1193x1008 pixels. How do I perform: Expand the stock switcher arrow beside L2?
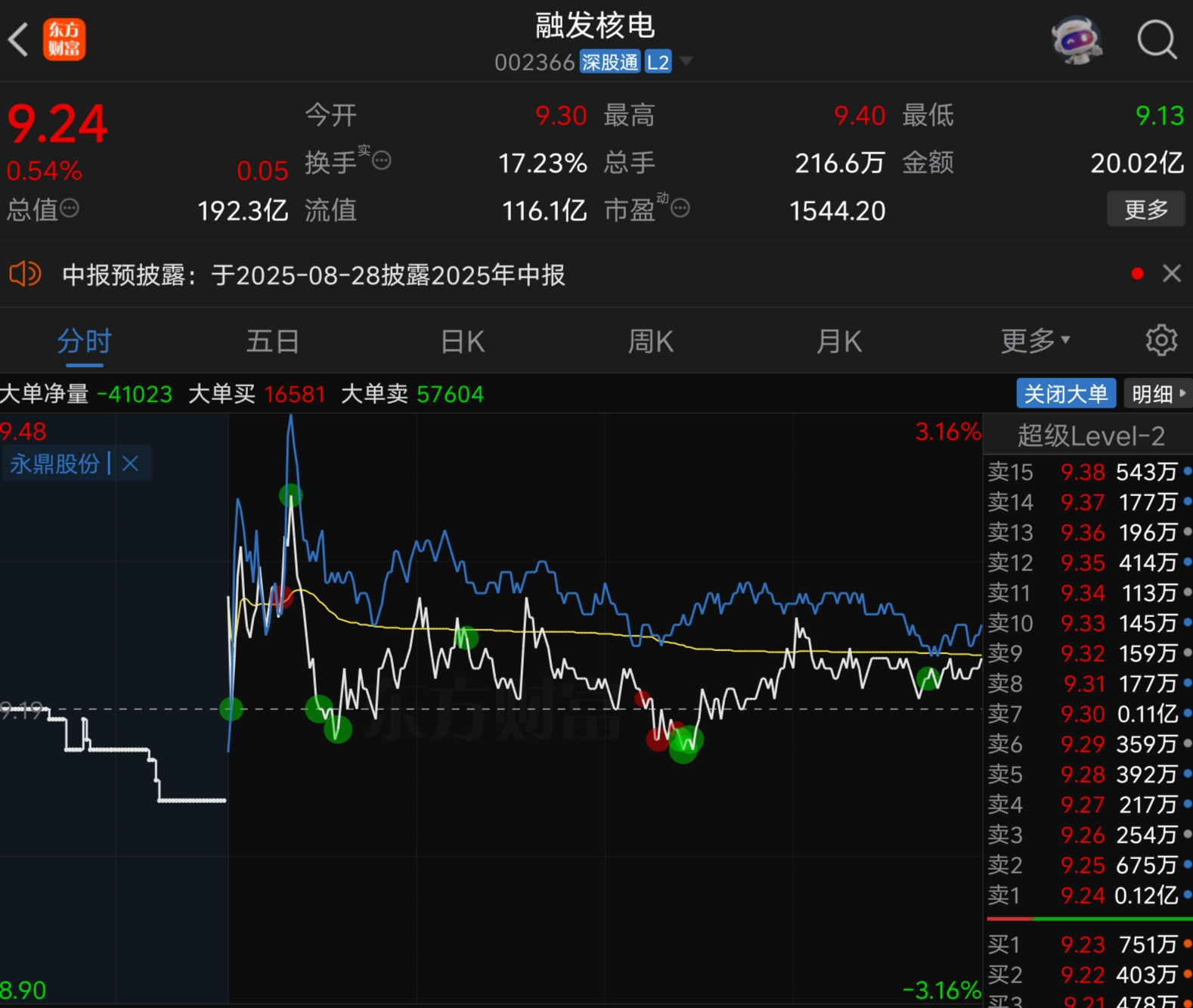(686, 60)
